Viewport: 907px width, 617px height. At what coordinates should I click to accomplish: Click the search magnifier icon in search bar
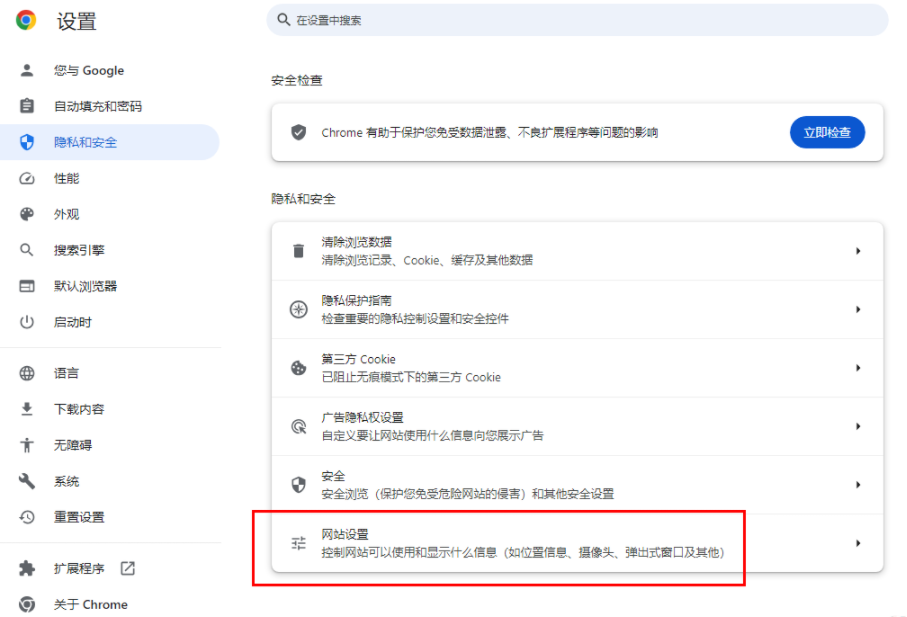(x=283, y=20)
